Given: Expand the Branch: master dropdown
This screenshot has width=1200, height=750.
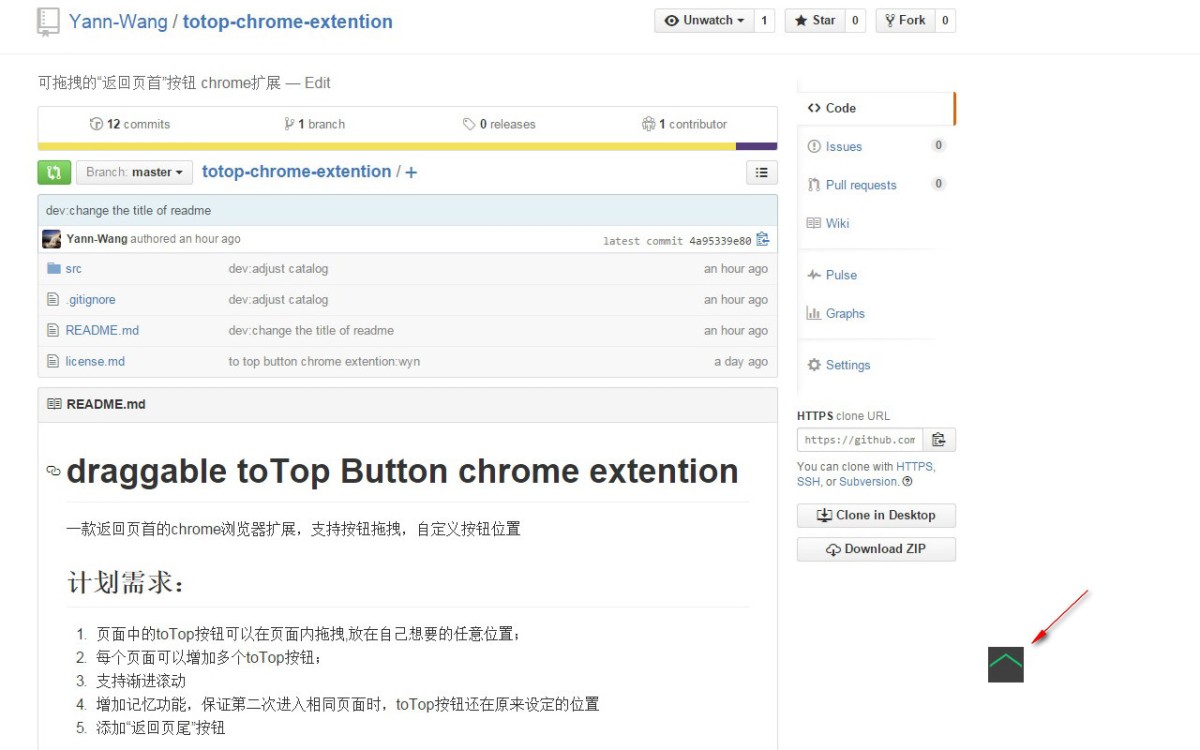Looking at the screenshot, I should pyautogui.click(x=134, y=172).
